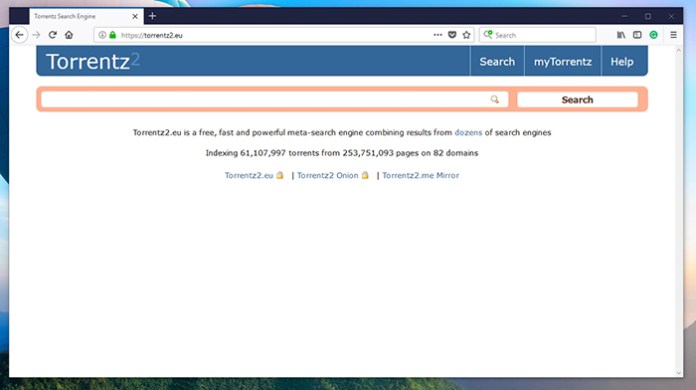
Task: Click the URL address bar
Action: 275,35
